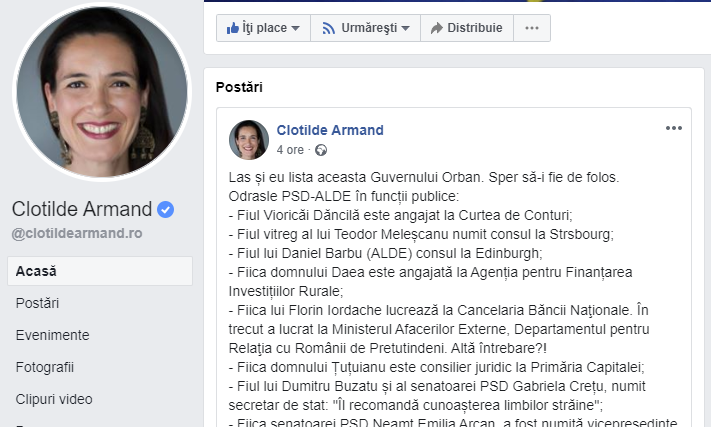Click the thumbs-up icon on Îți place
Image resolution: width=711 pixels, height=427 pixels.
tap(233, 28)
